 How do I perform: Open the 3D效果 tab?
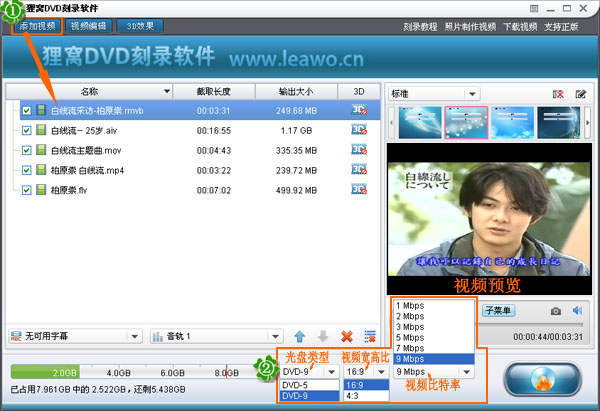pyautogui.click(x=140, y=26)
